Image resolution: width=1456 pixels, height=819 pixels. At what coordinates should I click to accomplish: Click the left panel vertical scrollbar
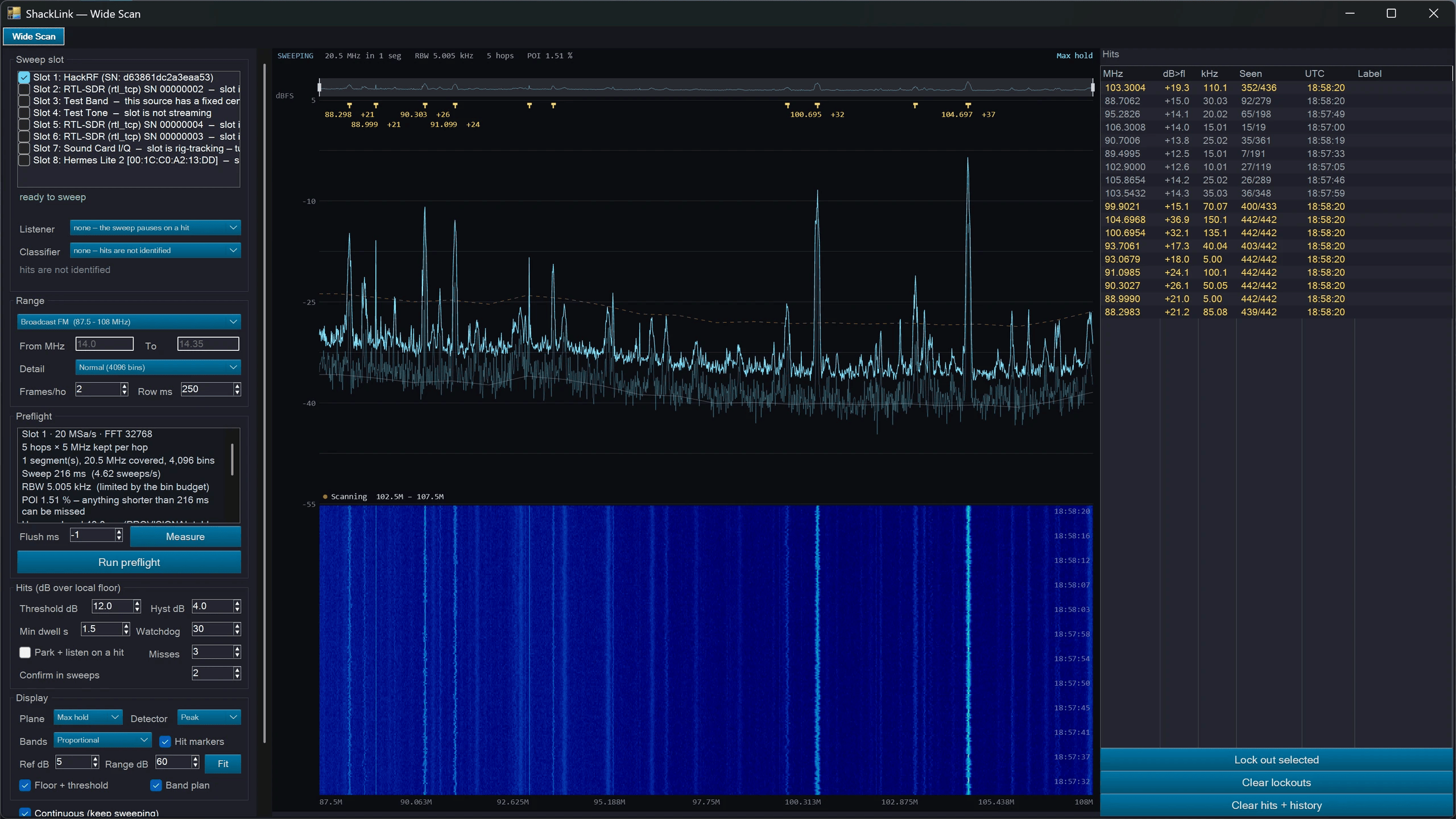coord(264,404)
